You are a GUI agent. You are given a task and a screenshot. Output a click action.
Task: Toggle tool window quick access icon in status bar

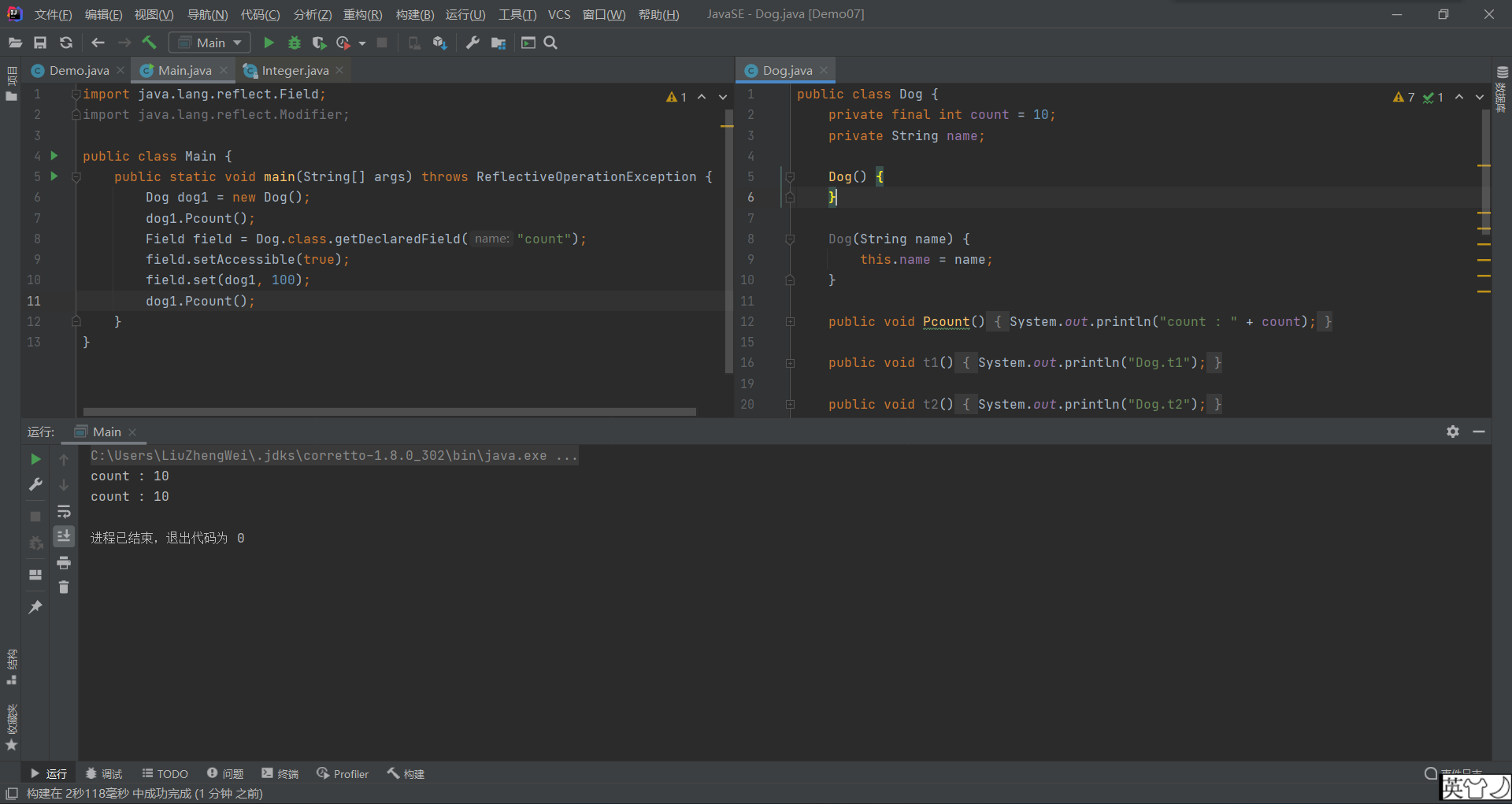pyautogui.click(x=12, y=794)
